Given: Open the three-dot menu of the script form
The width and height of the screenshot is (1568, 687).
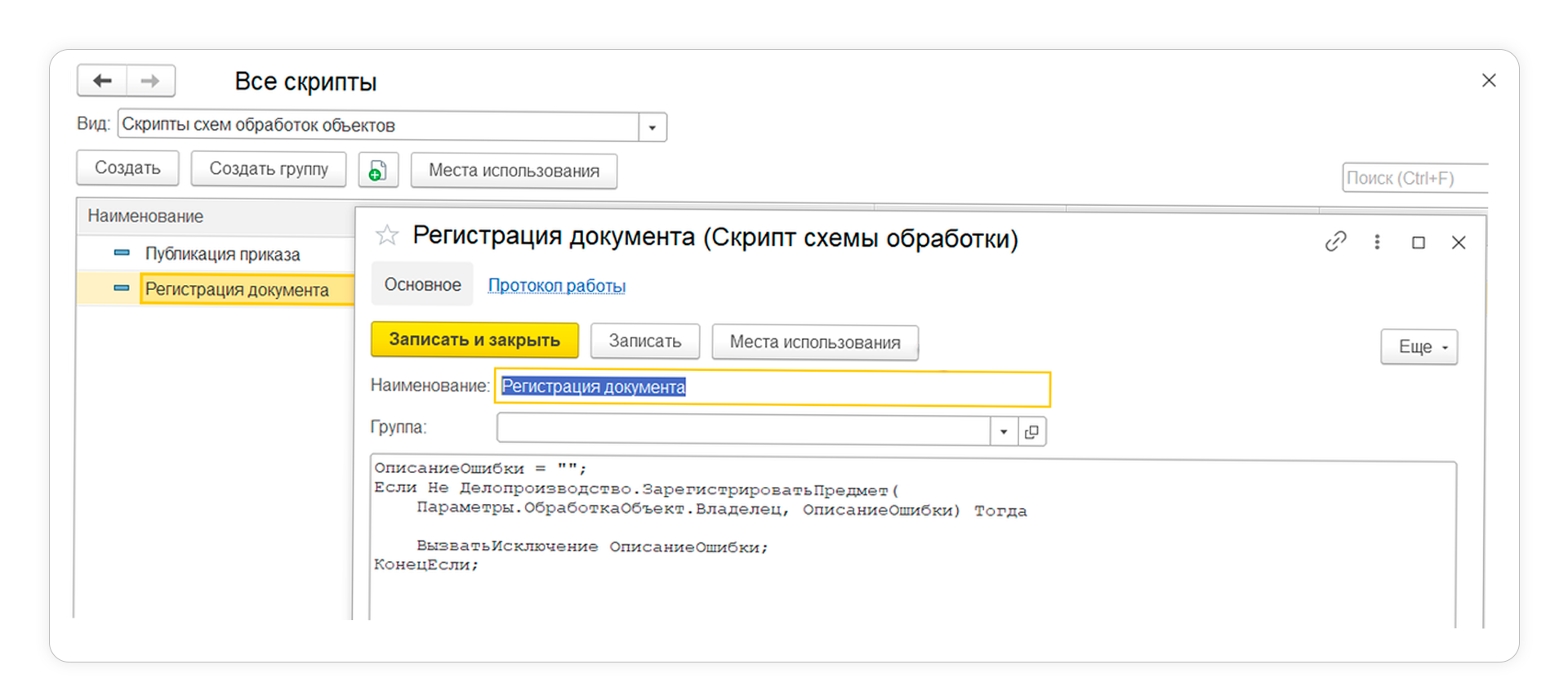Looking at the screenshot, I should tap(1377, 242).
